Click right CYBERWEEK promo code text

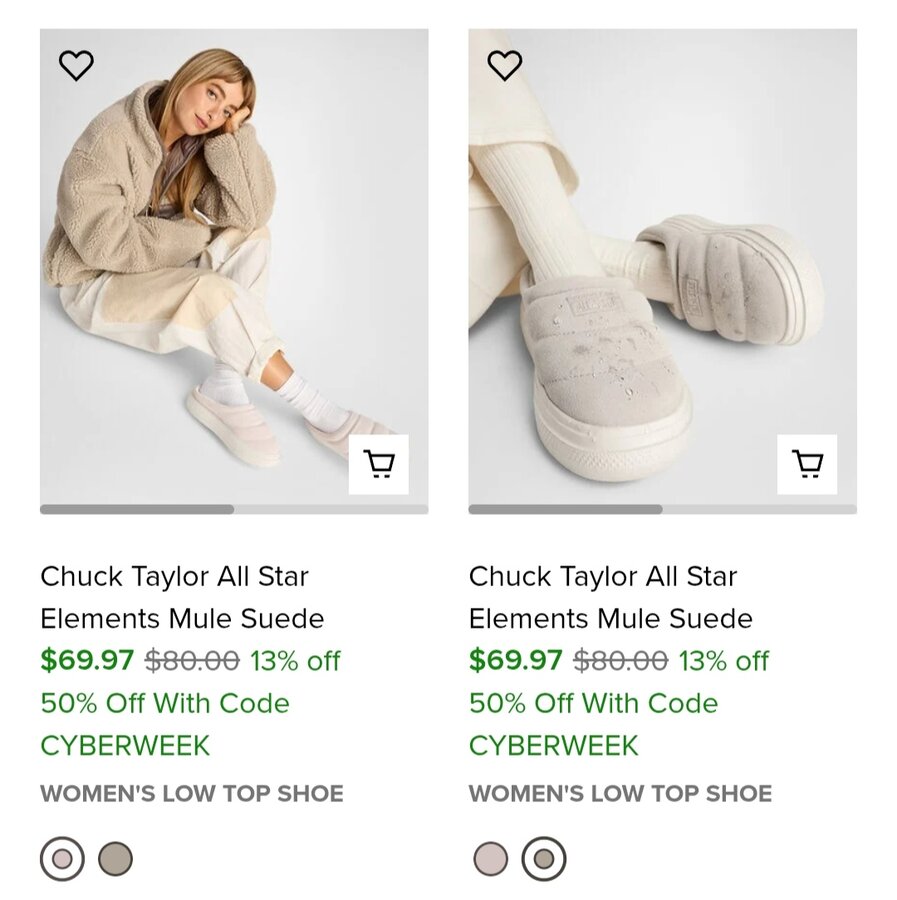point(553,746)
